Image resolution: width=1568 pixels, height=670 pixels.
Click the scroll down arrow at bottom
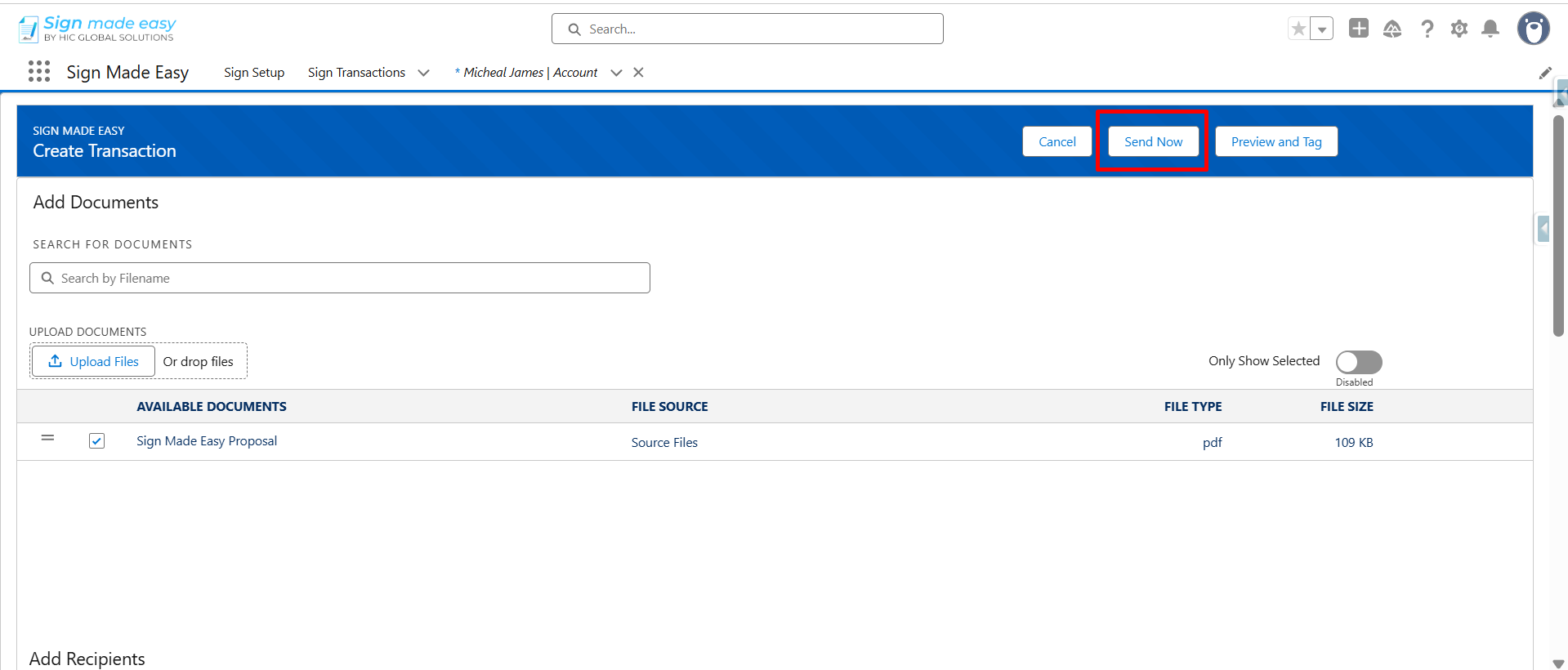tap(1558, 663)
